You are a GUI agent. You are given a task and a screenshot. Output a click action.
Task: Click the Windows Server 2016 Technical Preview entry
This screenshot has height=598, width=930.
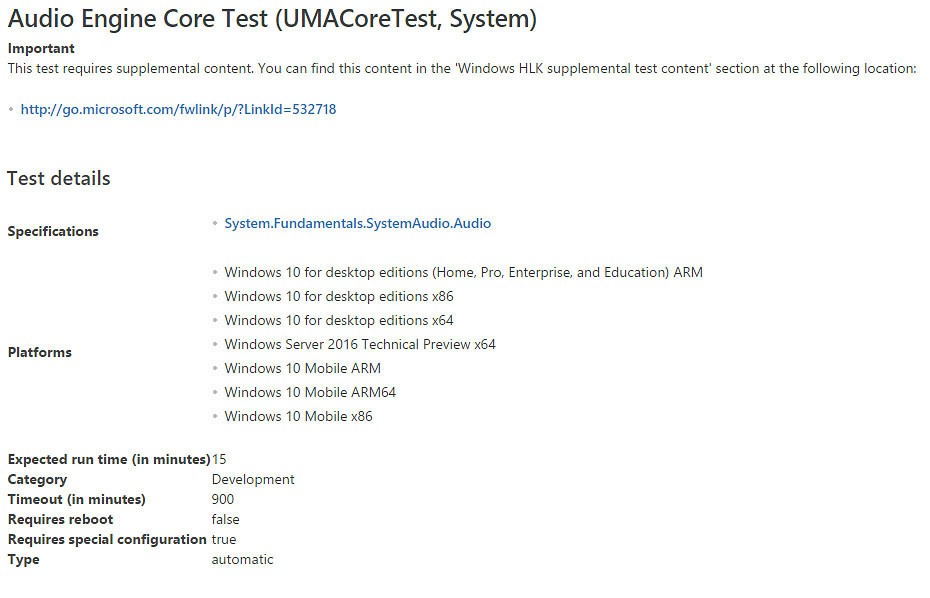[x=360, y=344]
